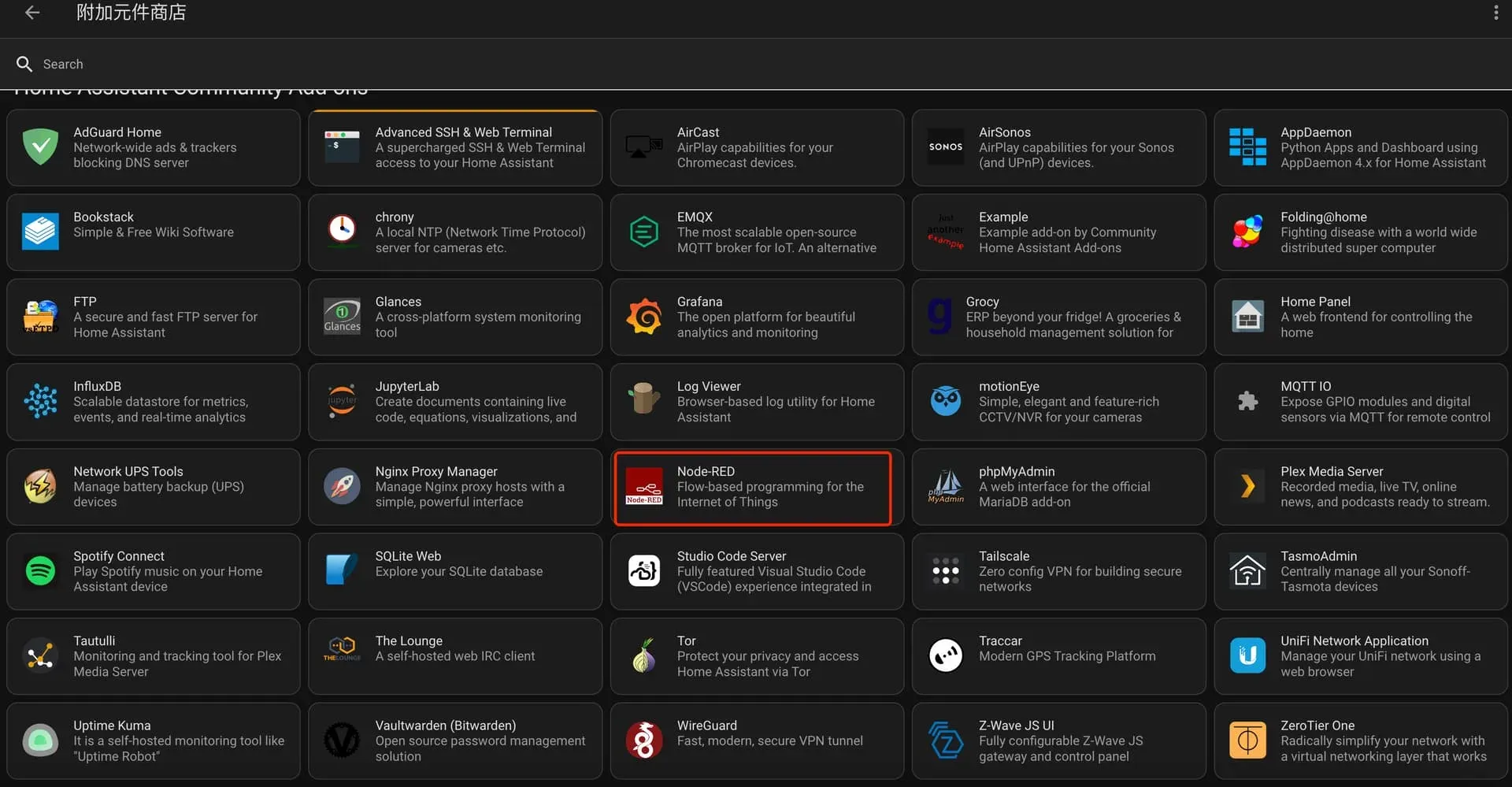Open the Example add-on card title

click(1003, 217)
